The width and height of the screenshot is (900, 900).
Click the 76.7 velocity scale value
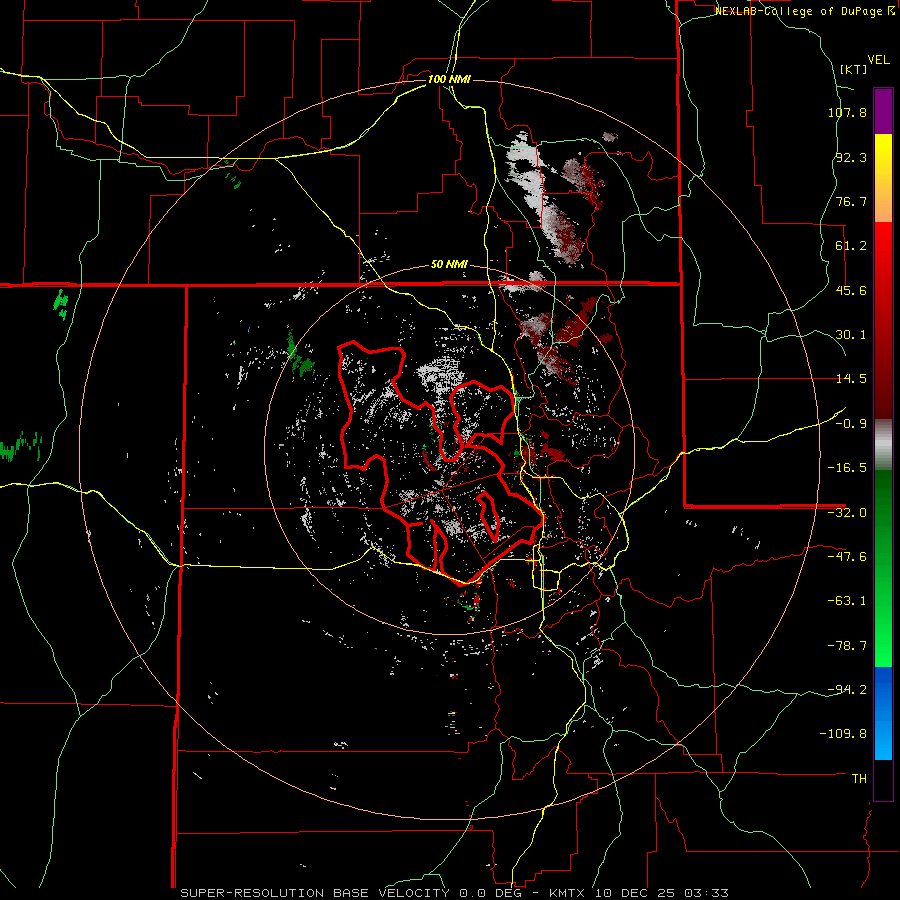pyautogui.click(x=851, y=201)
